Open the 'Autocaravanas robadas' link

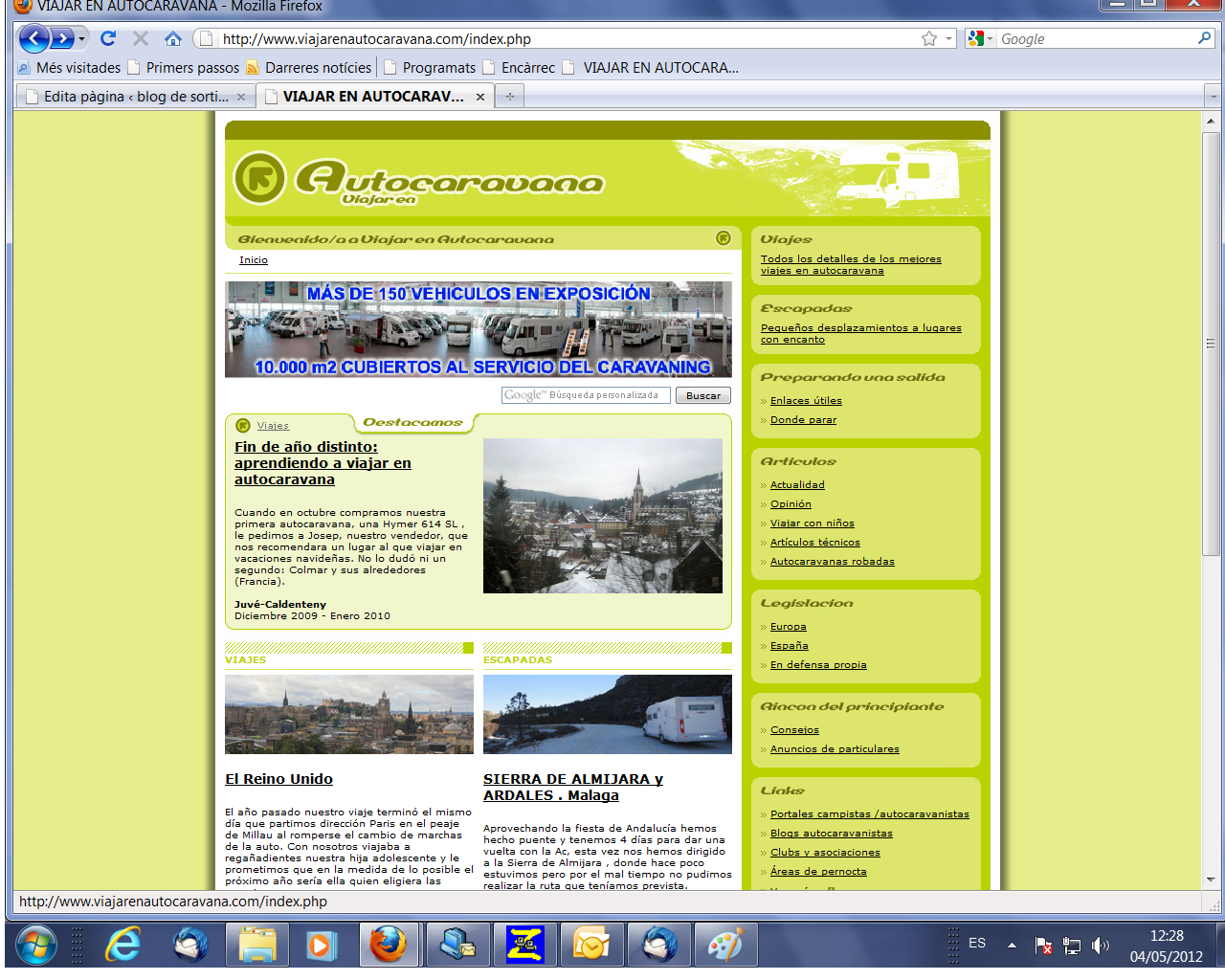pyautogui.click(x=832, y=562)
